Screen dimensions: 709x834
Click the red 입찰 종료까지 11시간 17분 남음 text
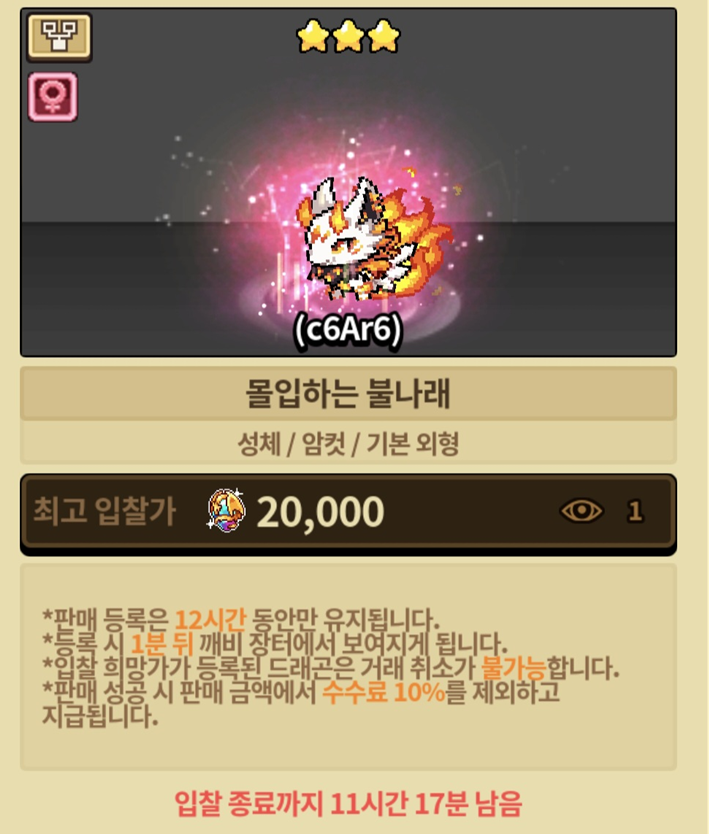click(348, 803)
